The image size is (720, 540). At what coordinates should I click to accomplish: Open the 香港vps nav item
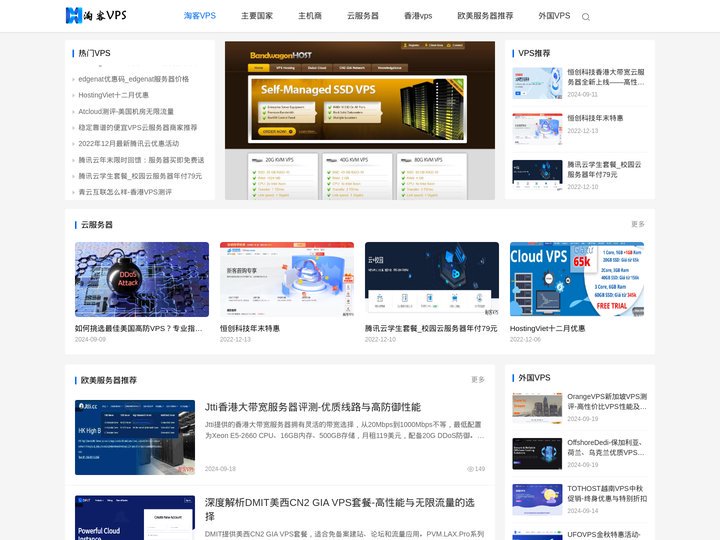pyautogui.click(x=418, y=16)
